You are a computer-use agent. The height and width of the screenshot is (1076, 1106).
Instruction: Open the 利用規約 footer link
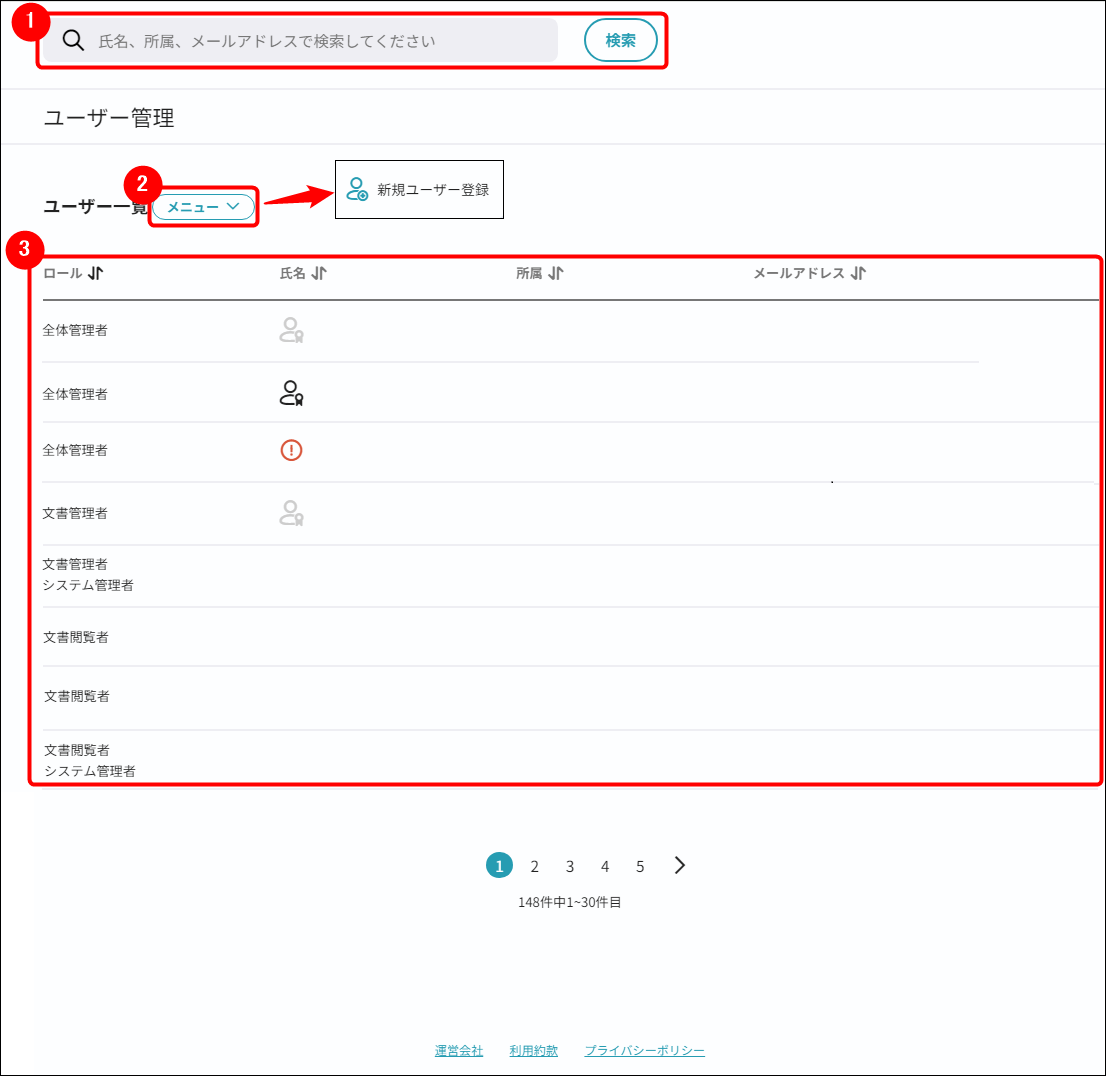(533, 1051)
